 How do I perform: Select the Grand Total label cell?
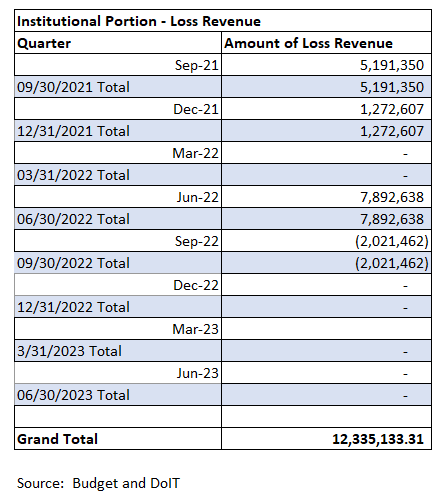click(118, 439)
